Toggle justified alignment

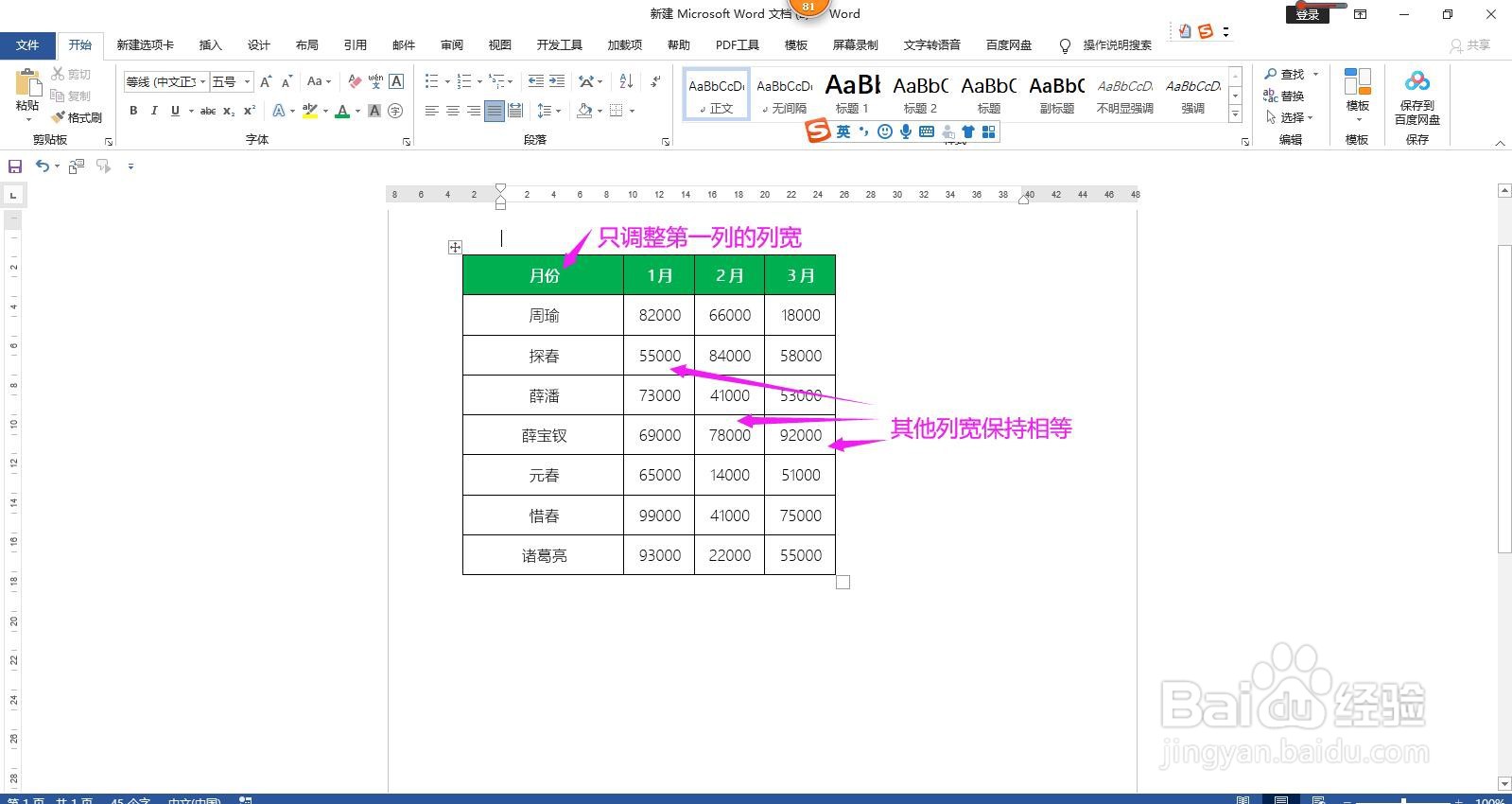(495, 111)
